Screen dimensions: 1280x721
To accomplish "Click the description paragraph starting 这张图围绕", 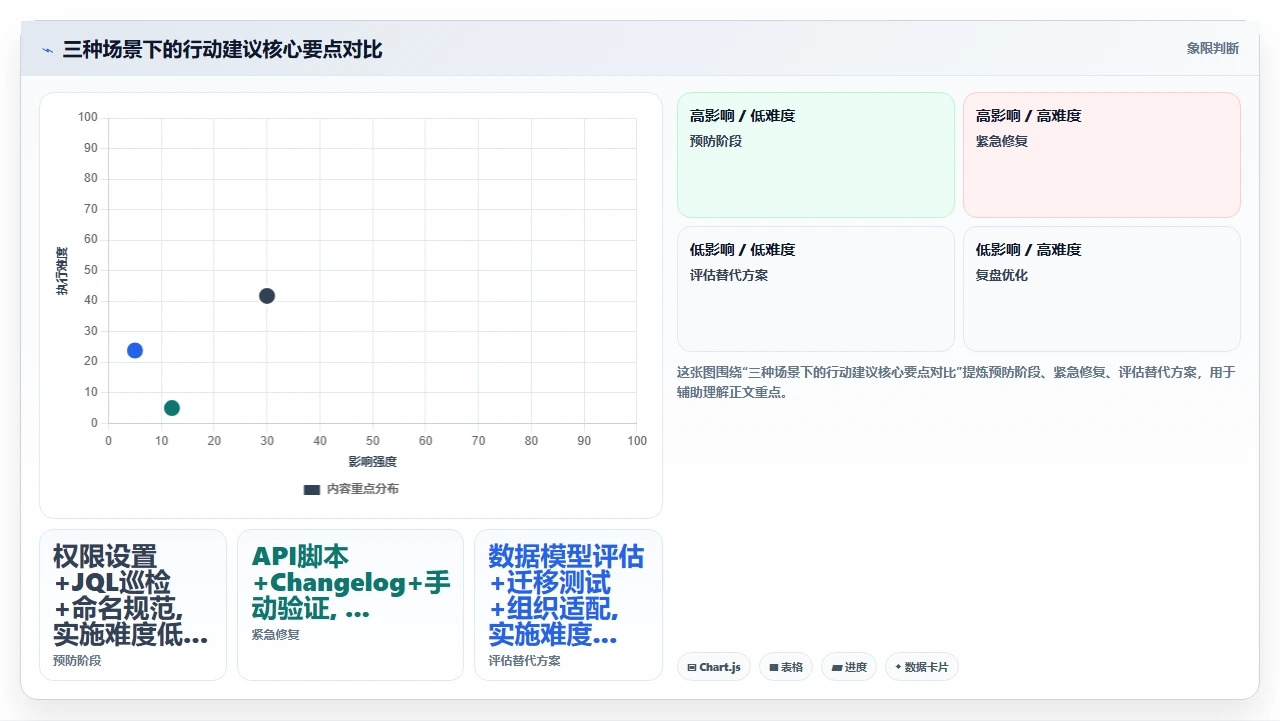I will 956,382.
